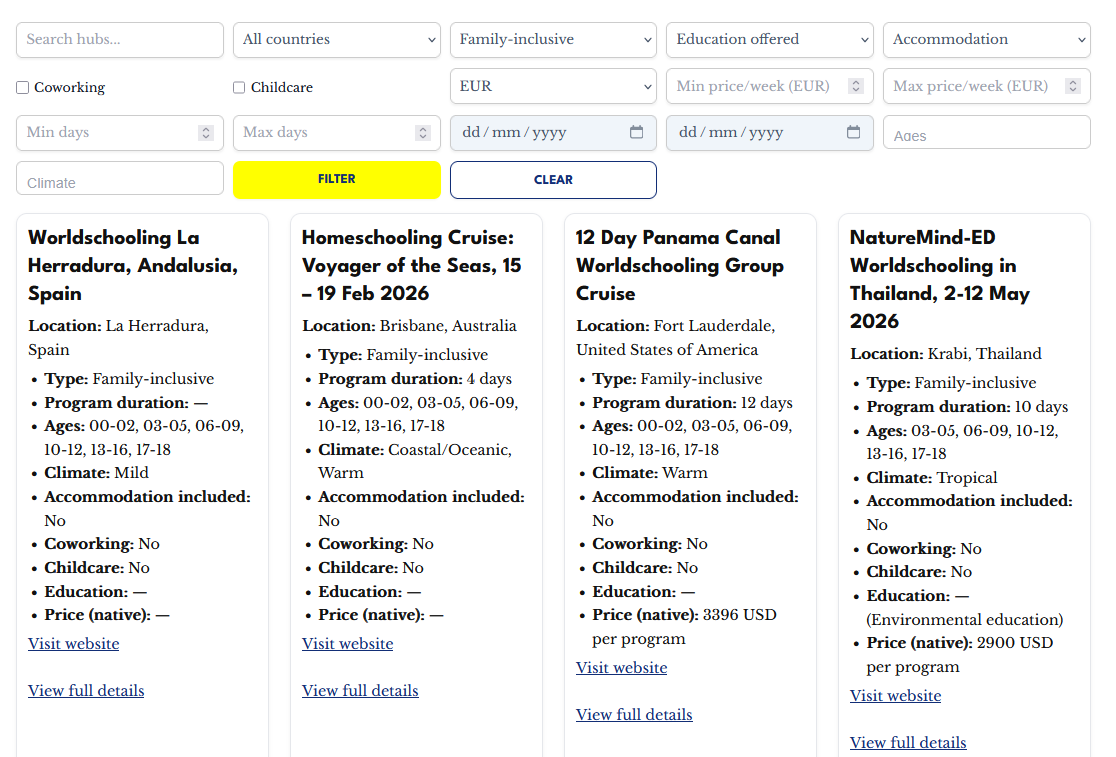Enable the Childcare checkbox
Screen dimensions: 1116x757
238,87
